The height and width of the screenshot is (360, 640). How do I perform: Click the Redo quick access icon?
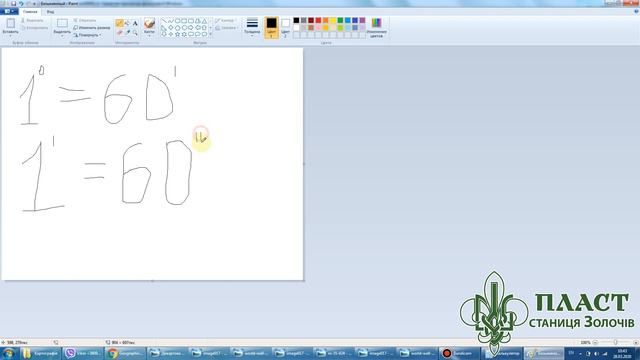(x=29, y=4)
